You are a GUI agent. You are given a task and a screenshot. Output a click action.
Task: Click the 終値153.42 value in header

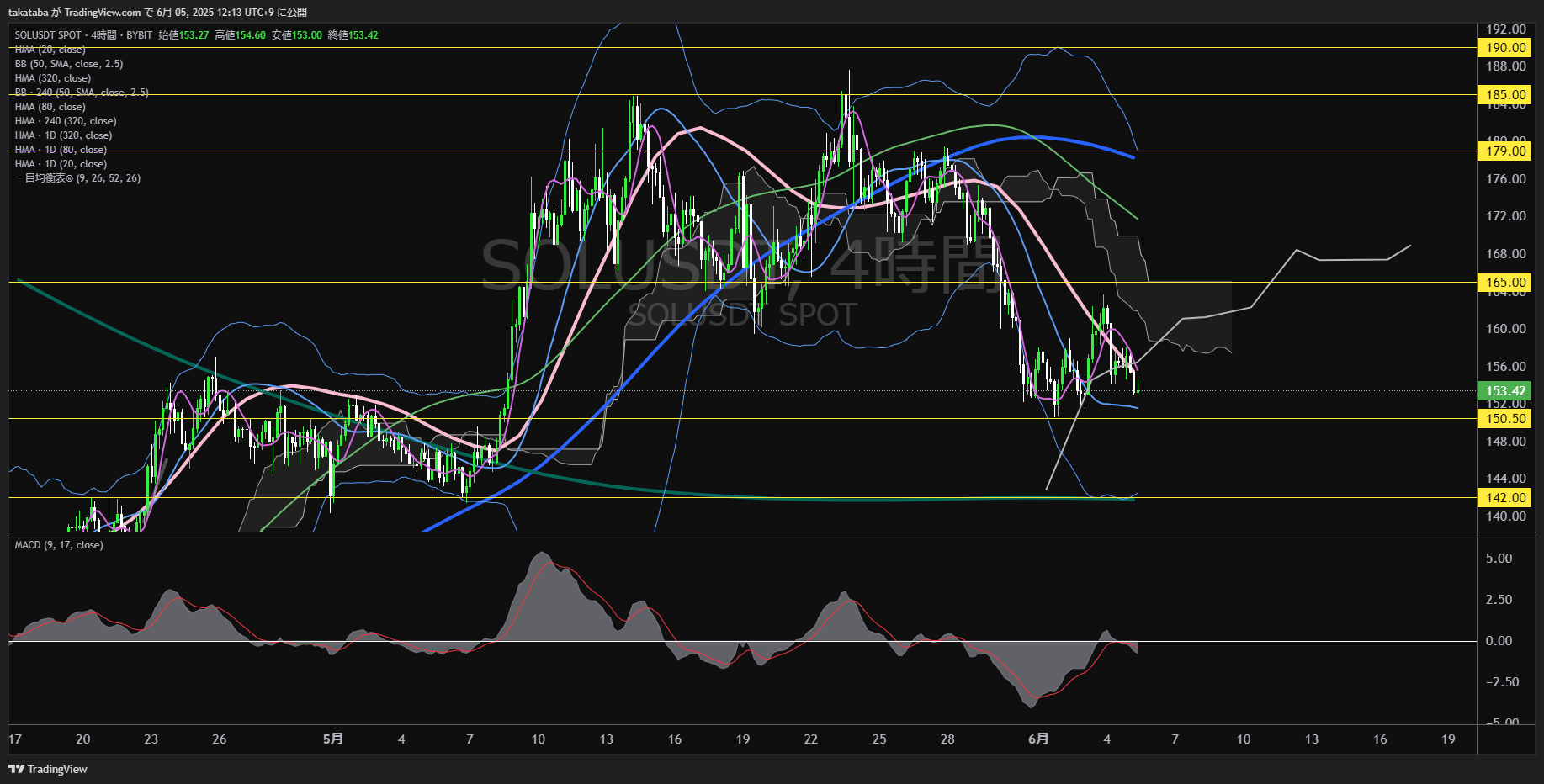pos(353,35)
